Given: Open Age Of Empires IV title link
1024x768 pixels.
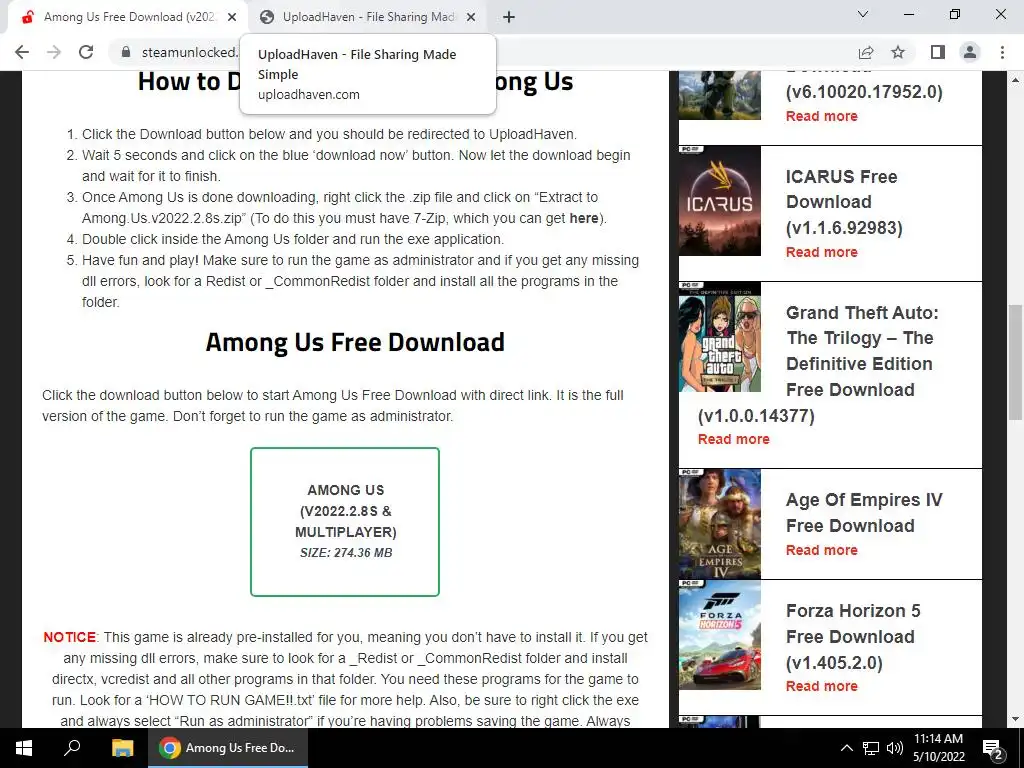Looking at the screenshot, I should tap(864, 513).
